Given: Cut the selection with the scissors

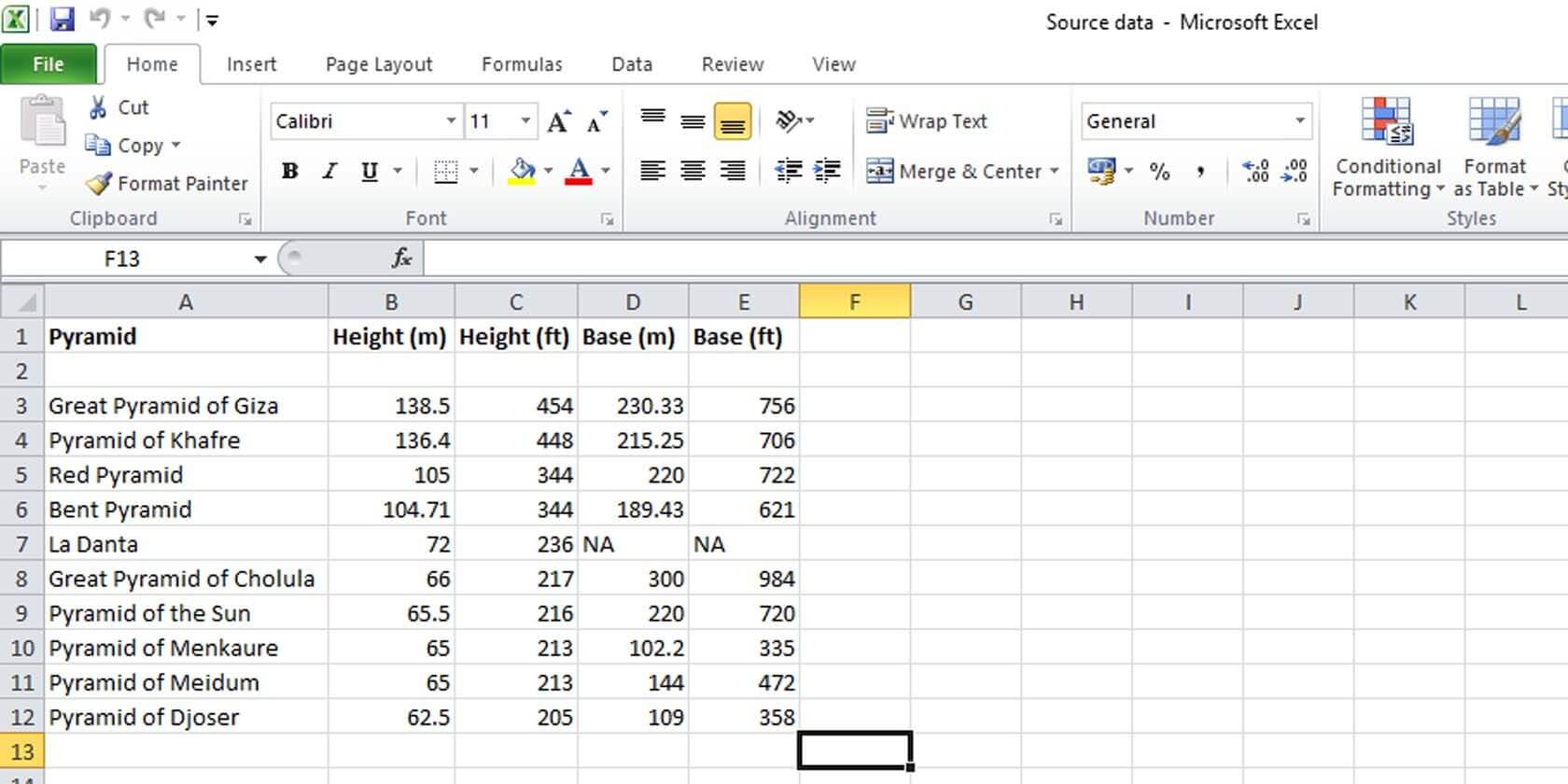Looking at the screenshot, I should (x=119, y=107).
